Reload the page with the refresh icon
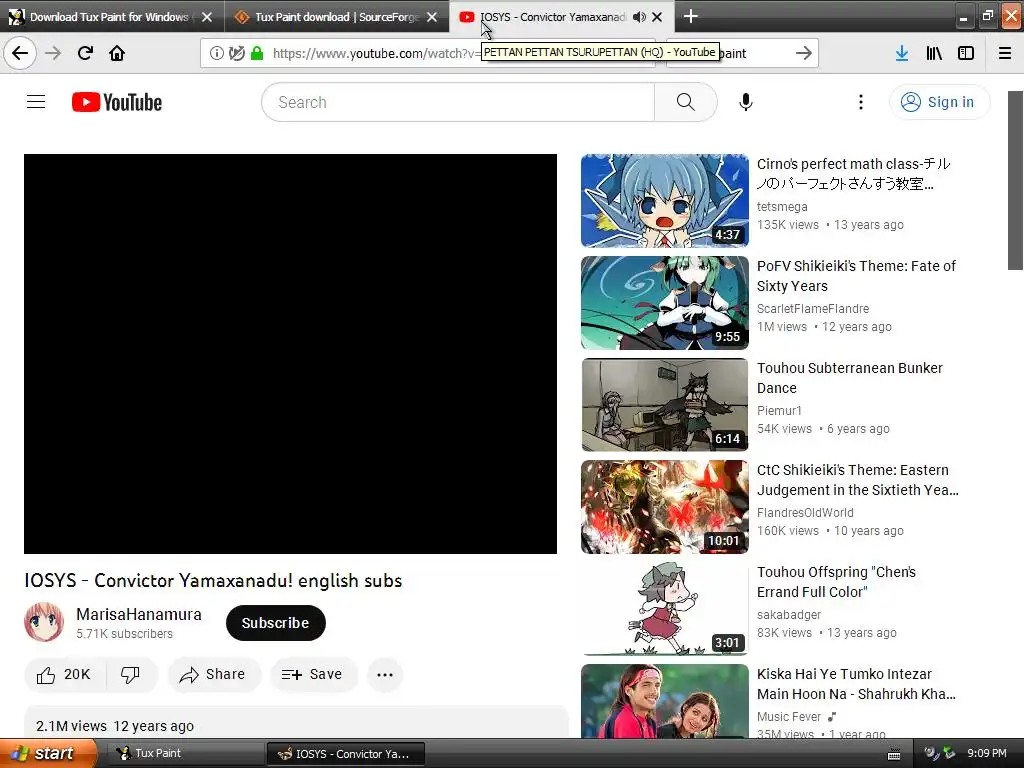Screen dimensions: 1024x768 pyautogui.click(x=85, y=53)
